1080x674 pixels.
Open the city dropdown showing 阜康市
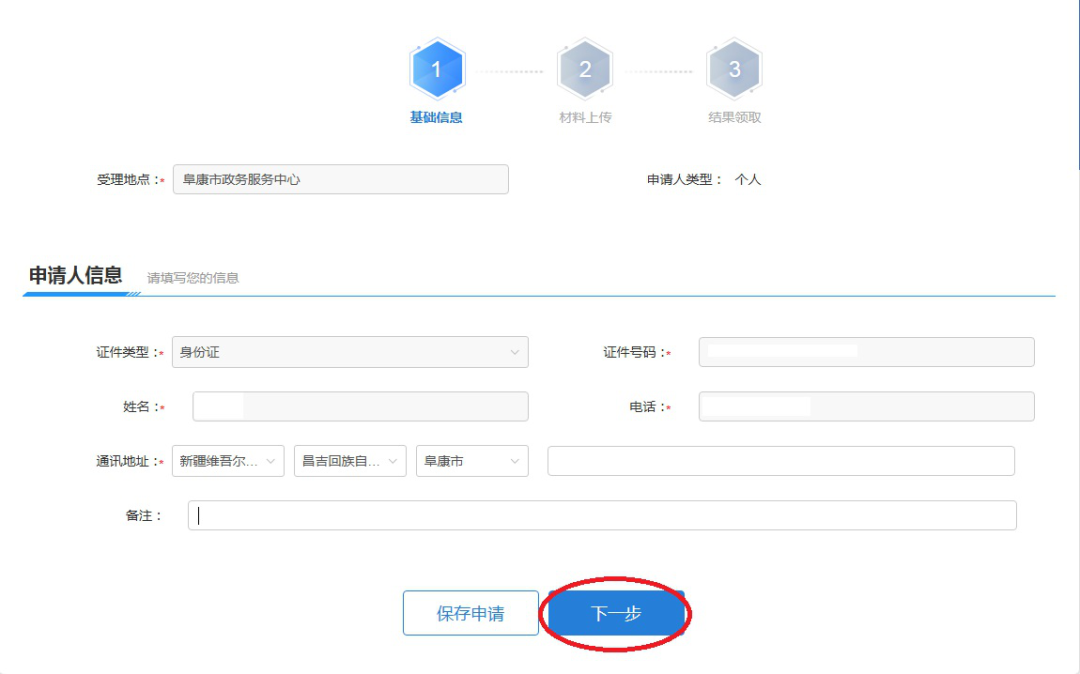pos(472,461)
